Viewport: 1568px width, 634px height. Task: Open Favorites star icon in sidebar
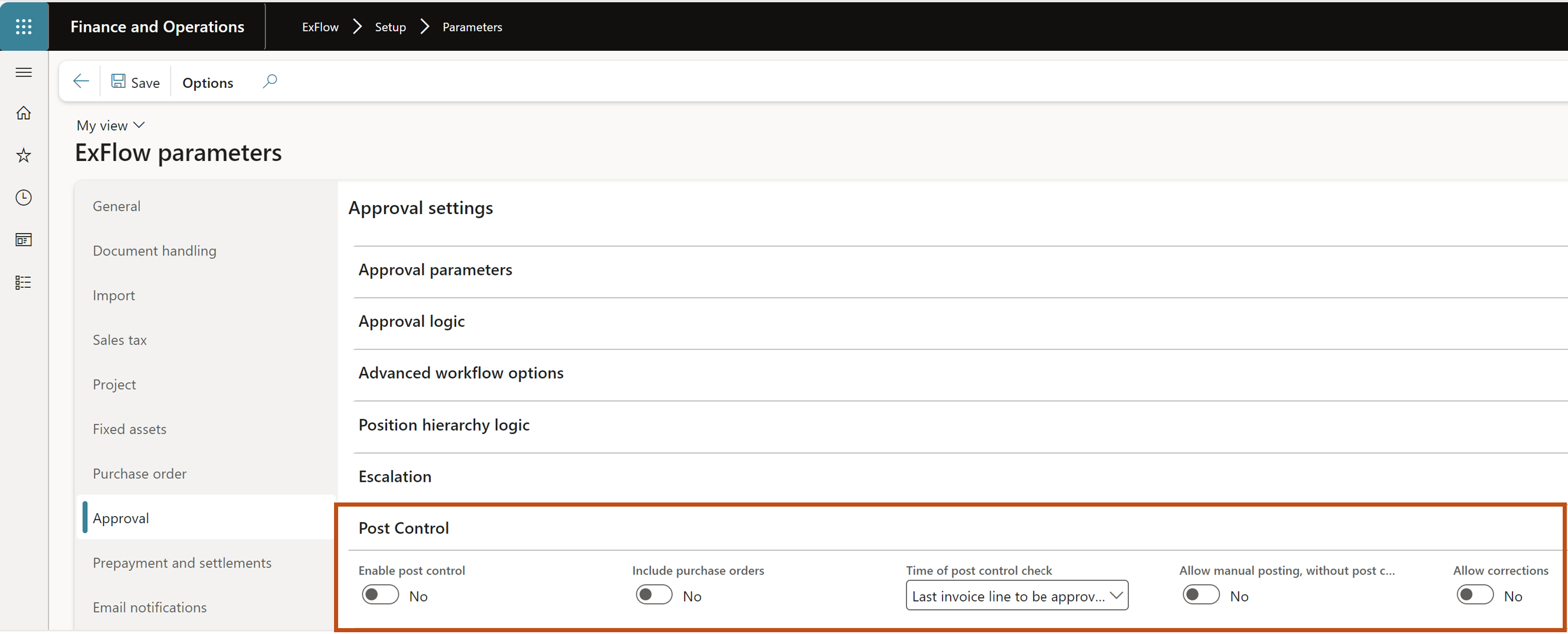[x=24, y=155]
